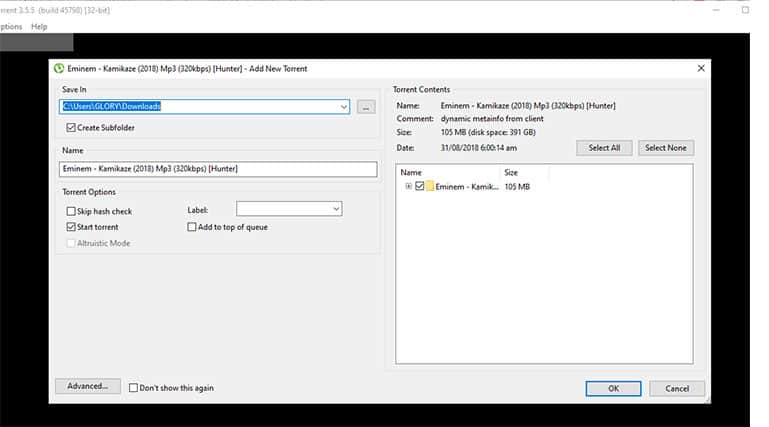Minimize the uTorrent main window
This screenshot has width=769, height=427.
[x=716, y=10]
